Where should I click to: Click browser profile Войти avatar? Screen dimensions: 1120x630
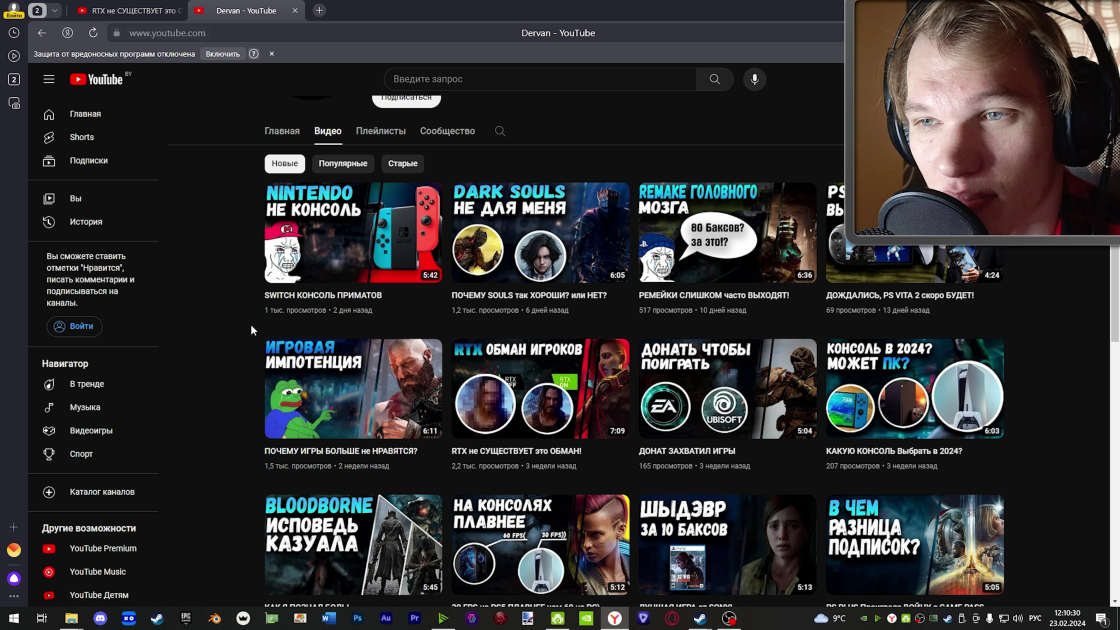coord(14,11)
